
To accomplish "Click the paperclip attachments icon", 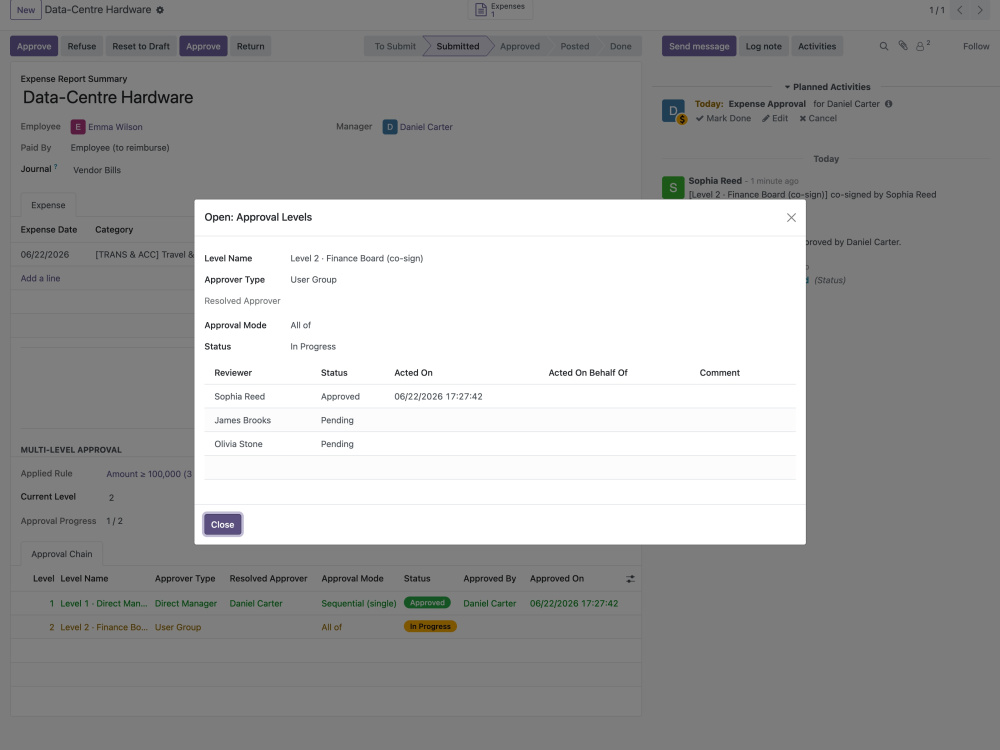I will [x=903, y=46].
